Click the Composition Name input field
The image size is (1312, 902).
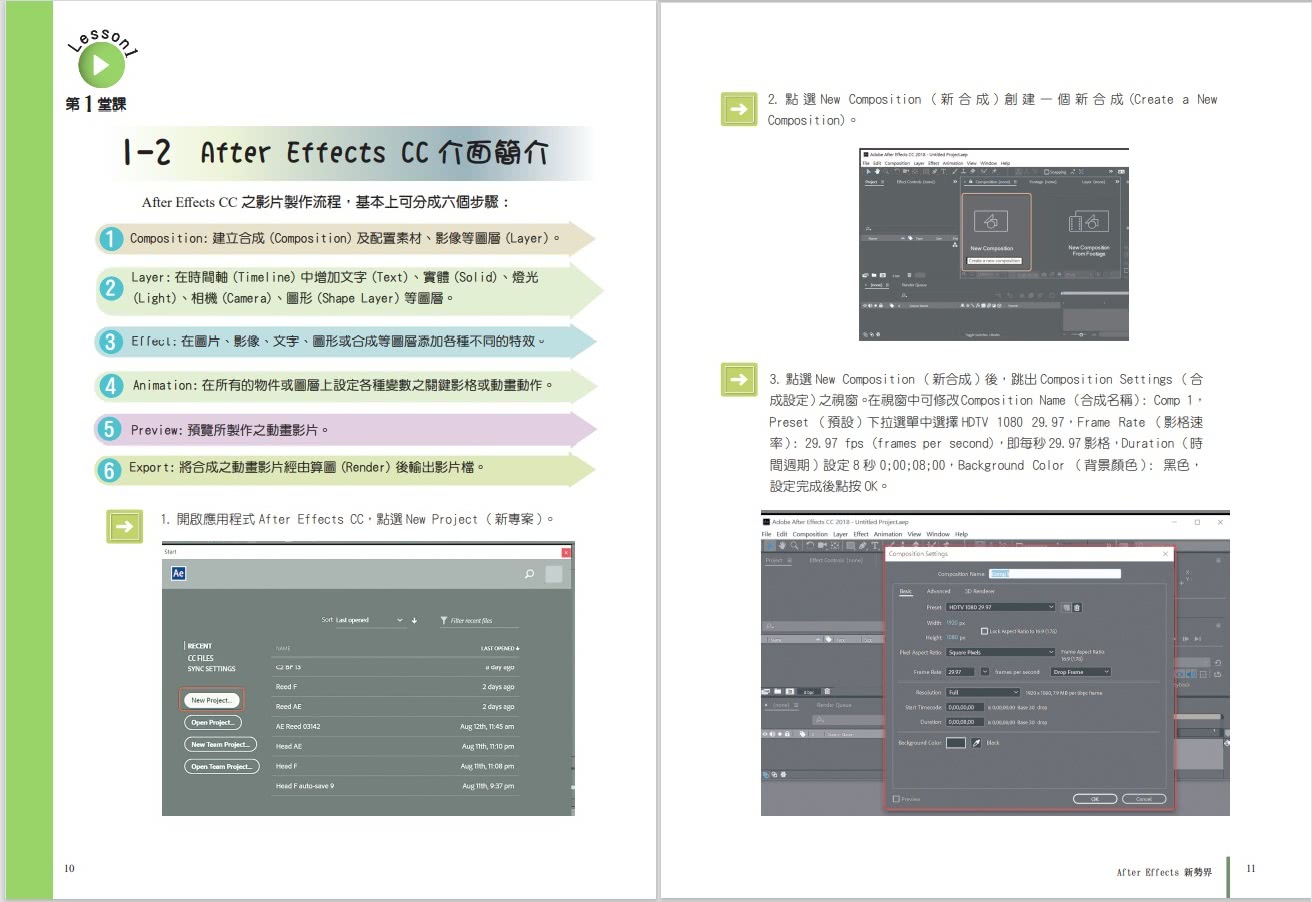coord(1055,574)
